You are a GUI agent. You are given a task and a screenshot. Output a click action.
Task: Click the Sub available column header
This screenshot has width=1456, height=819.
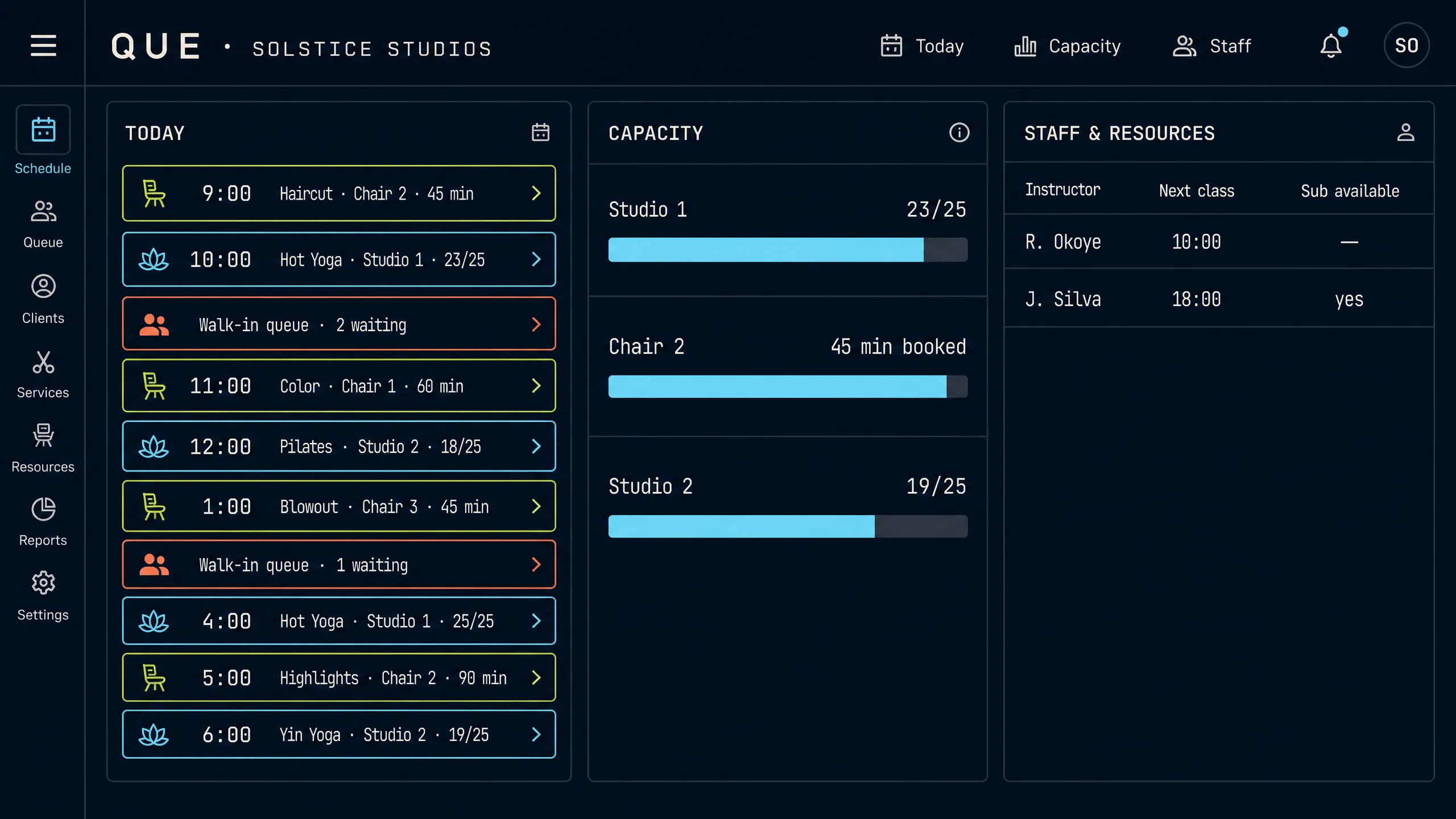click(1350, 191)
